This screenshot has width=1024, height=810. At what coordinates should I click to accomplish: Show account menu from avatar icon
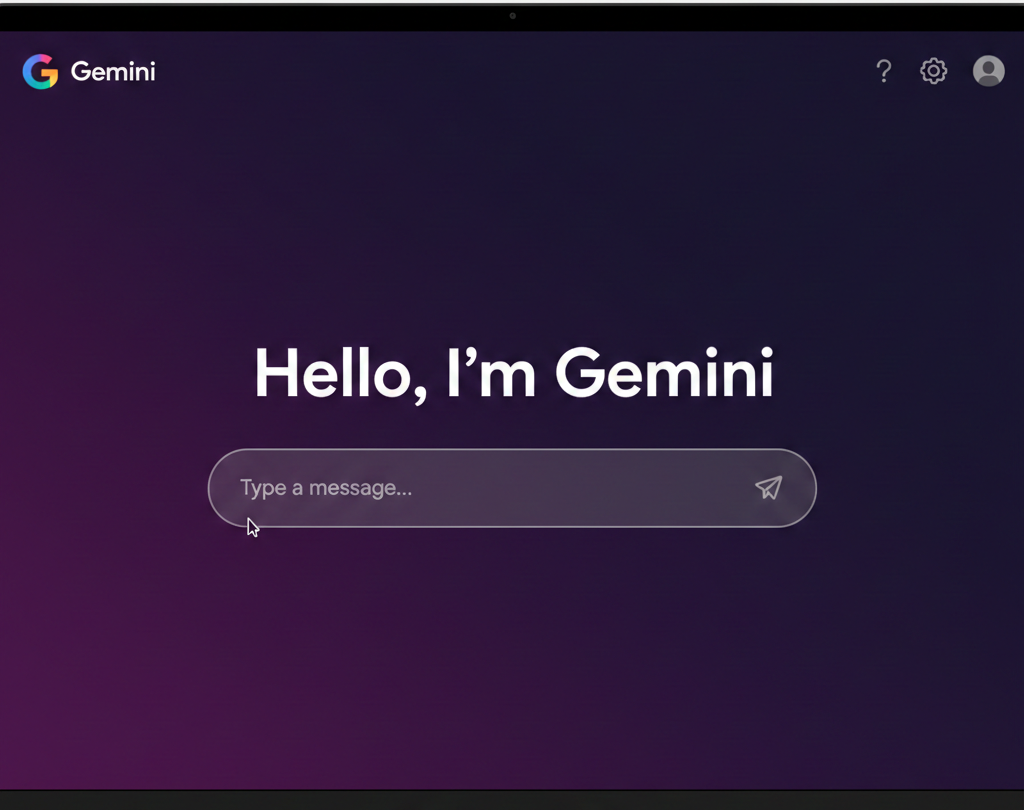coord(988,71)
